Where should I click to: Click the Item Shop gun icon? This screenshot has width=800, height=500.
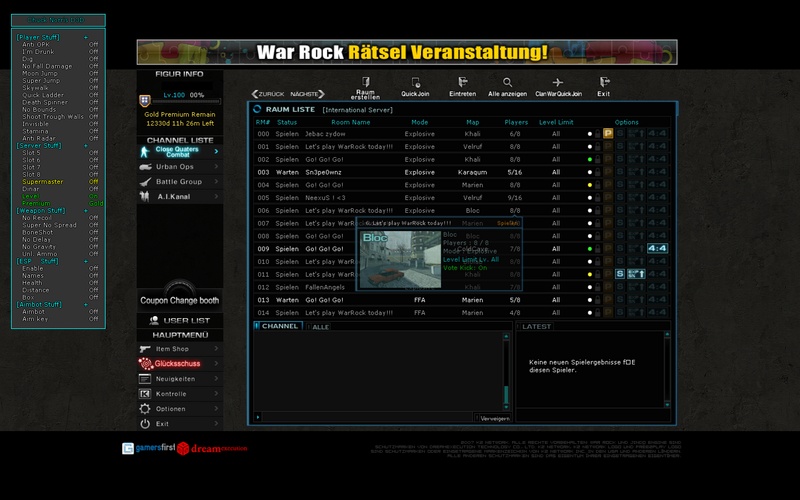145,349
